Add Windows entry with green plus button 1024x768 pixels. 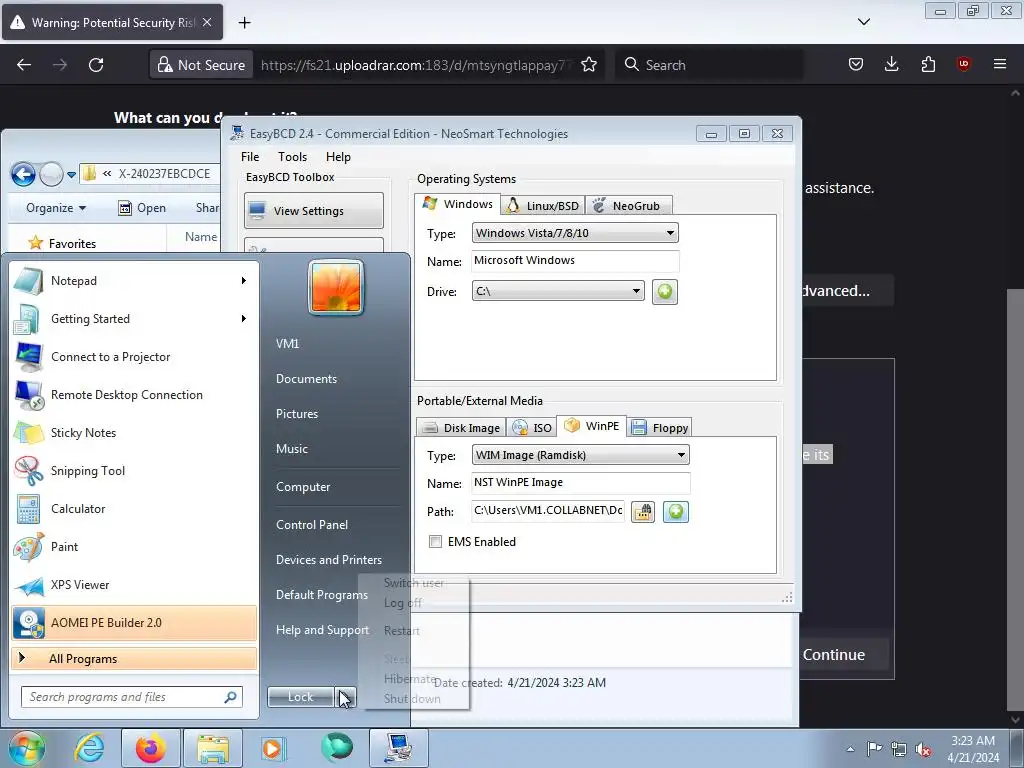click(x=665, y=291)
